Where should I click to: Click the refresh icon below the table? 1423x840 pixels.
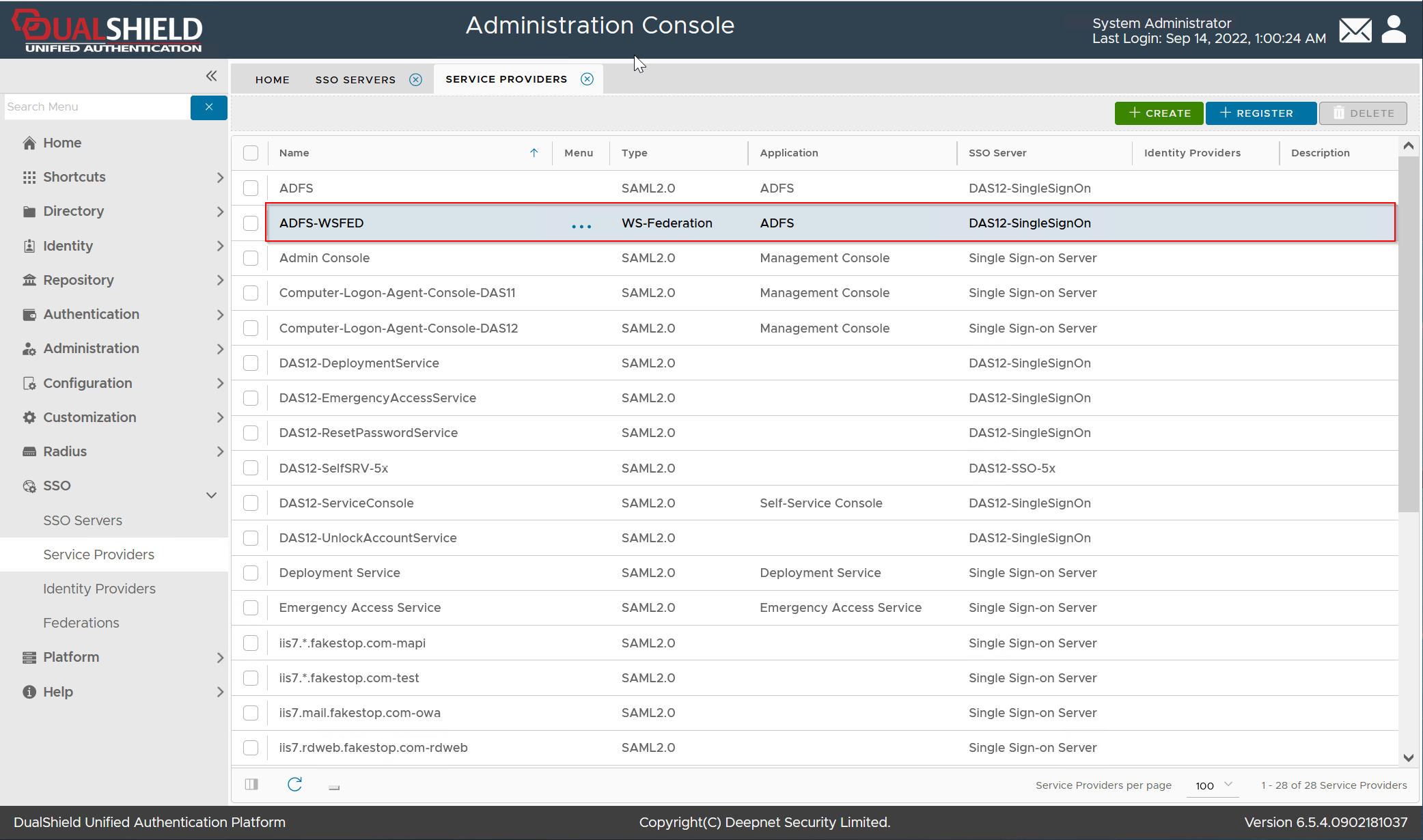coord(294,785)
